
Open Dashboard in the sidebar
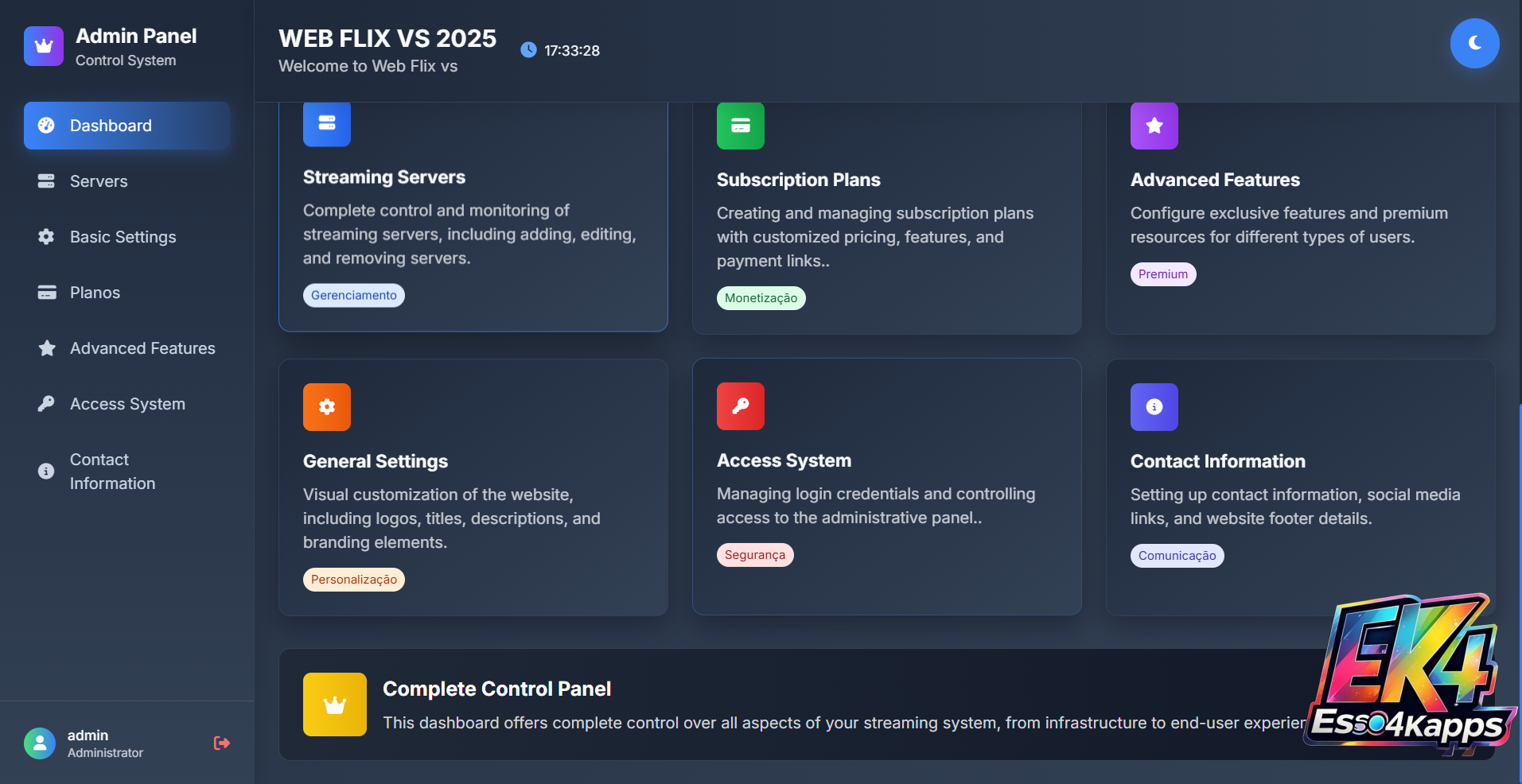point(127,126)
